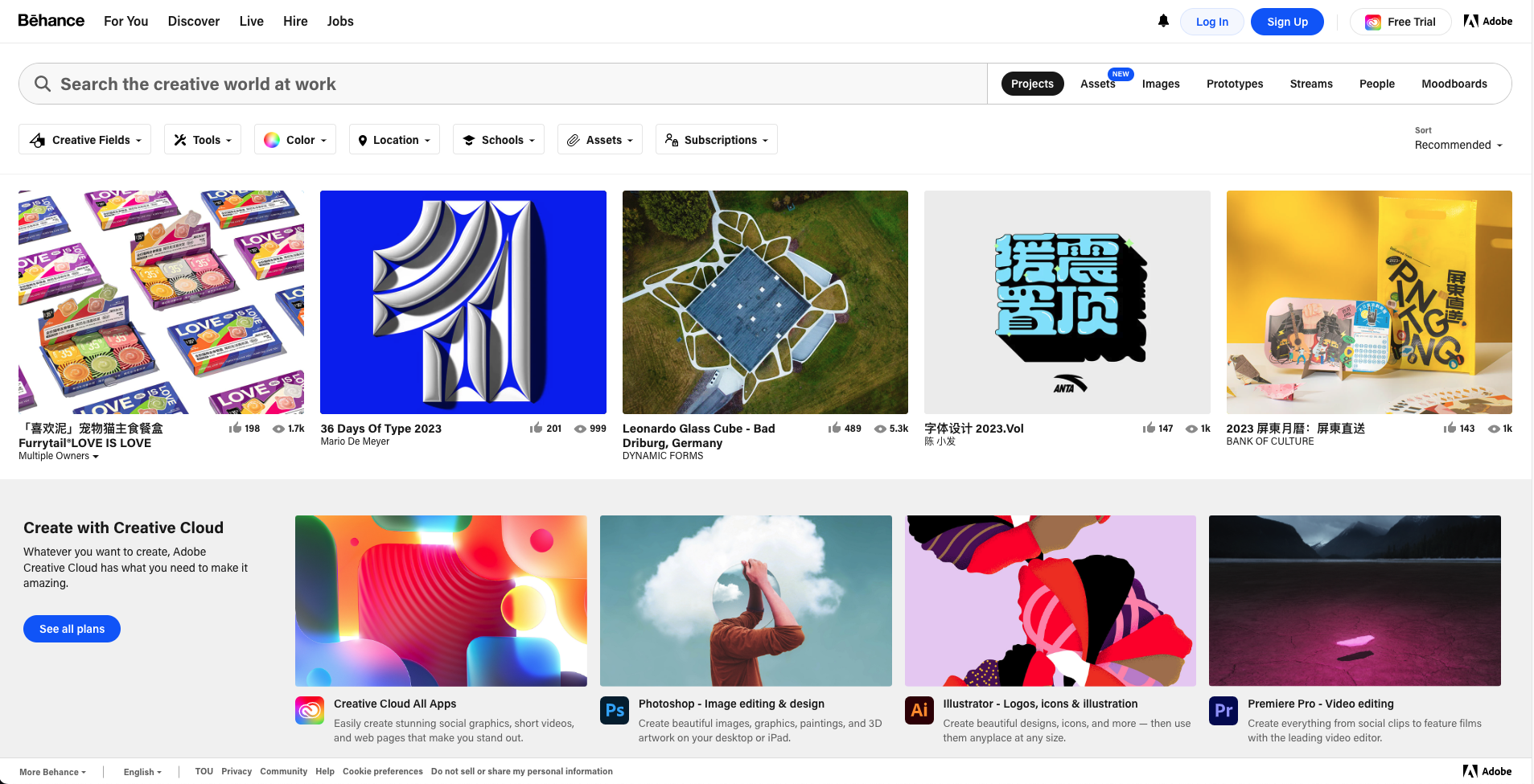Open the Multiple Owners dropdown
1534x784 pixels.
[57, 456]
